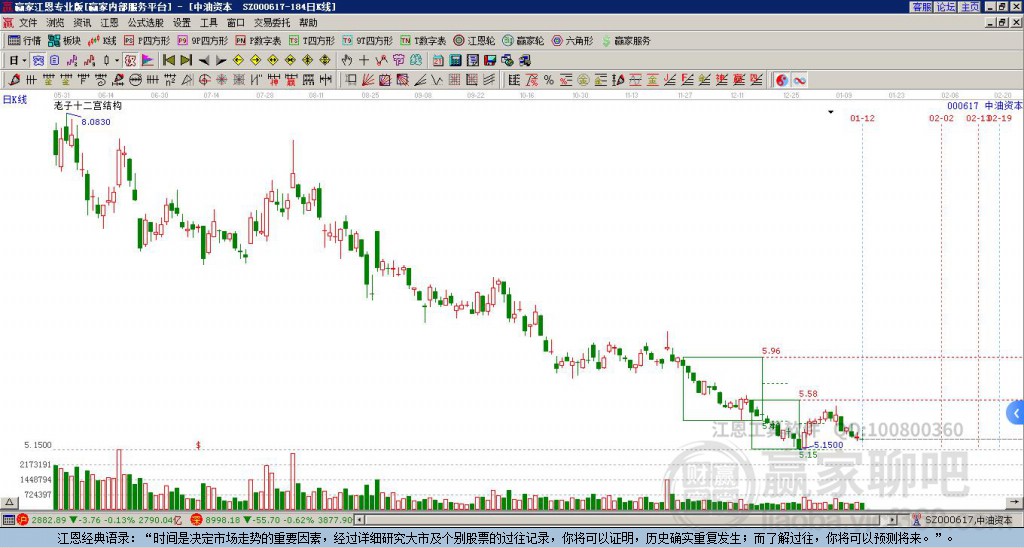Image resolution: width=1024 pixels, height=548 pixels.
Task: Click the 论坛 forum link
Action: click(945, 7)
